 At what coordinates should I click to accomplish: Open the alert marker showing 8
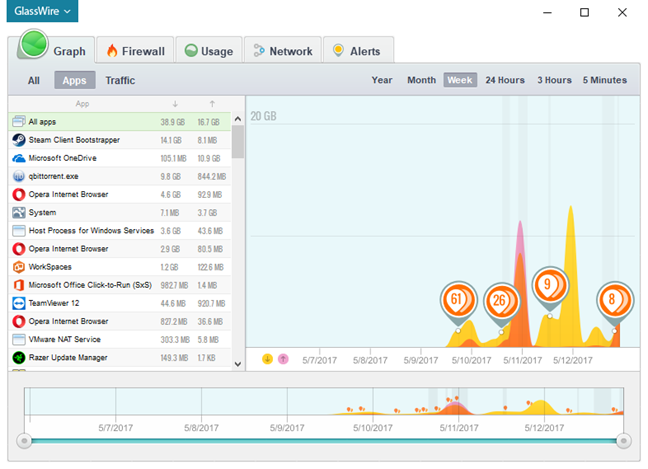tap(615, 302)
